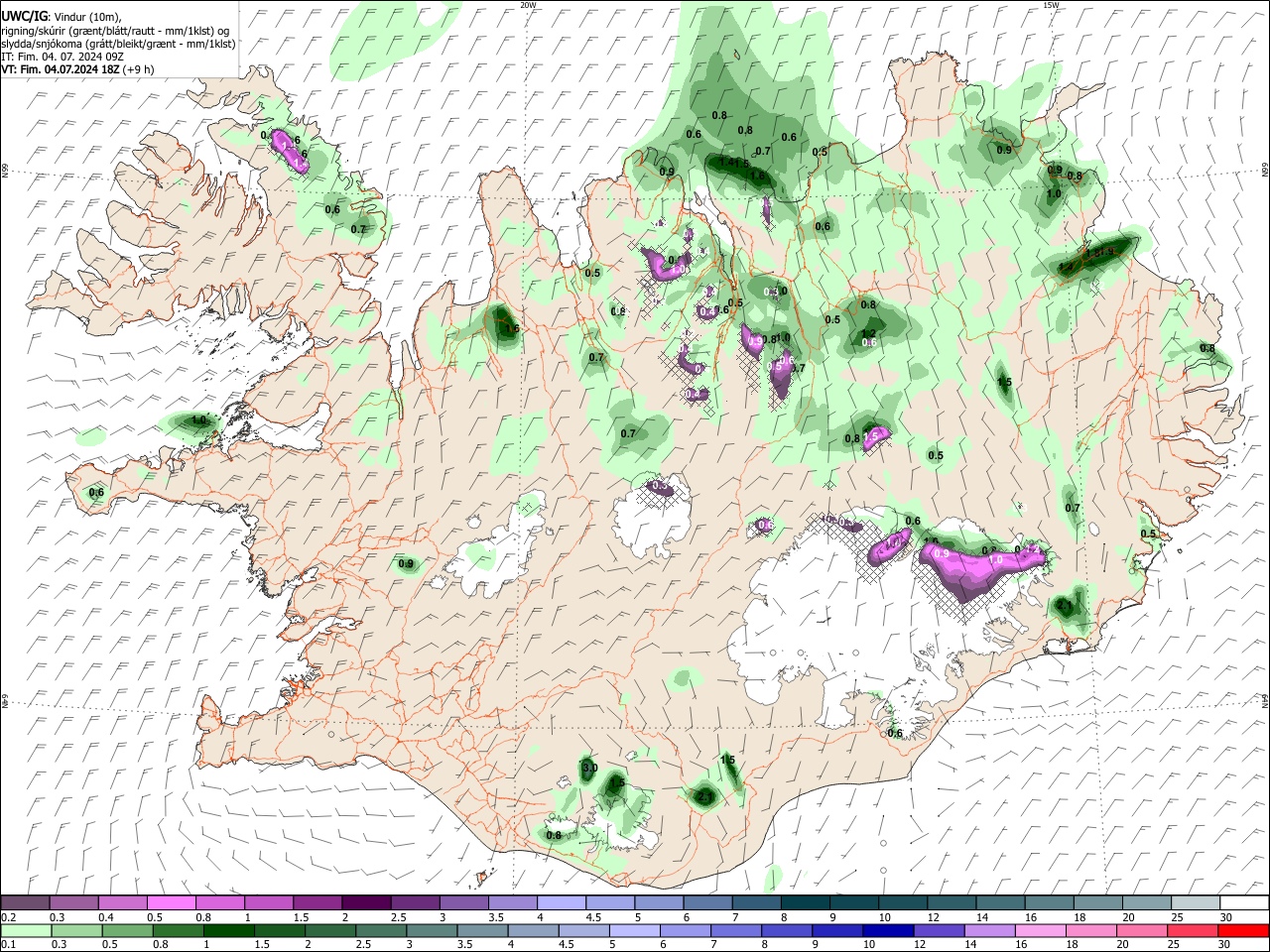Select the snow scale swatch between 18 and 20
This screenshot has height=952, width=1270.
(x=1099, y=902)
